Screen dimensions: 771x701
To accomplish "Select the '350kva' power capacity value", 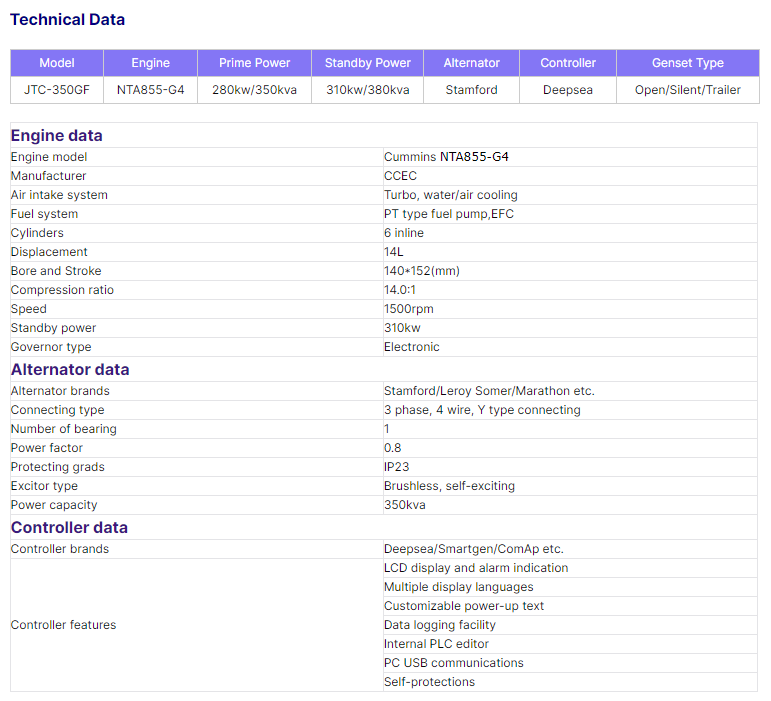I will coord(405,505).
